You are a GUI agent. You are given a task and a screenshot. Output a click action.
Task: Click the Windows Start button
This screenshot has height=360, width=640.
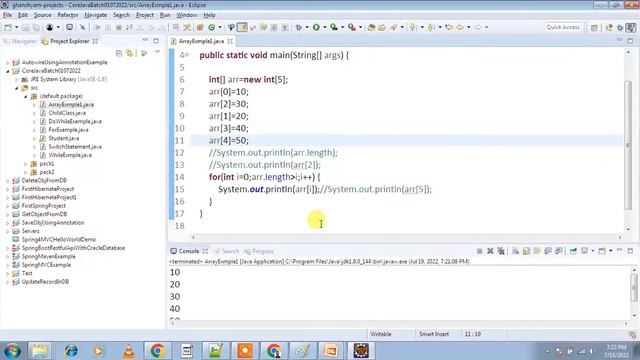pyautogui.click(x=12, y=351)
